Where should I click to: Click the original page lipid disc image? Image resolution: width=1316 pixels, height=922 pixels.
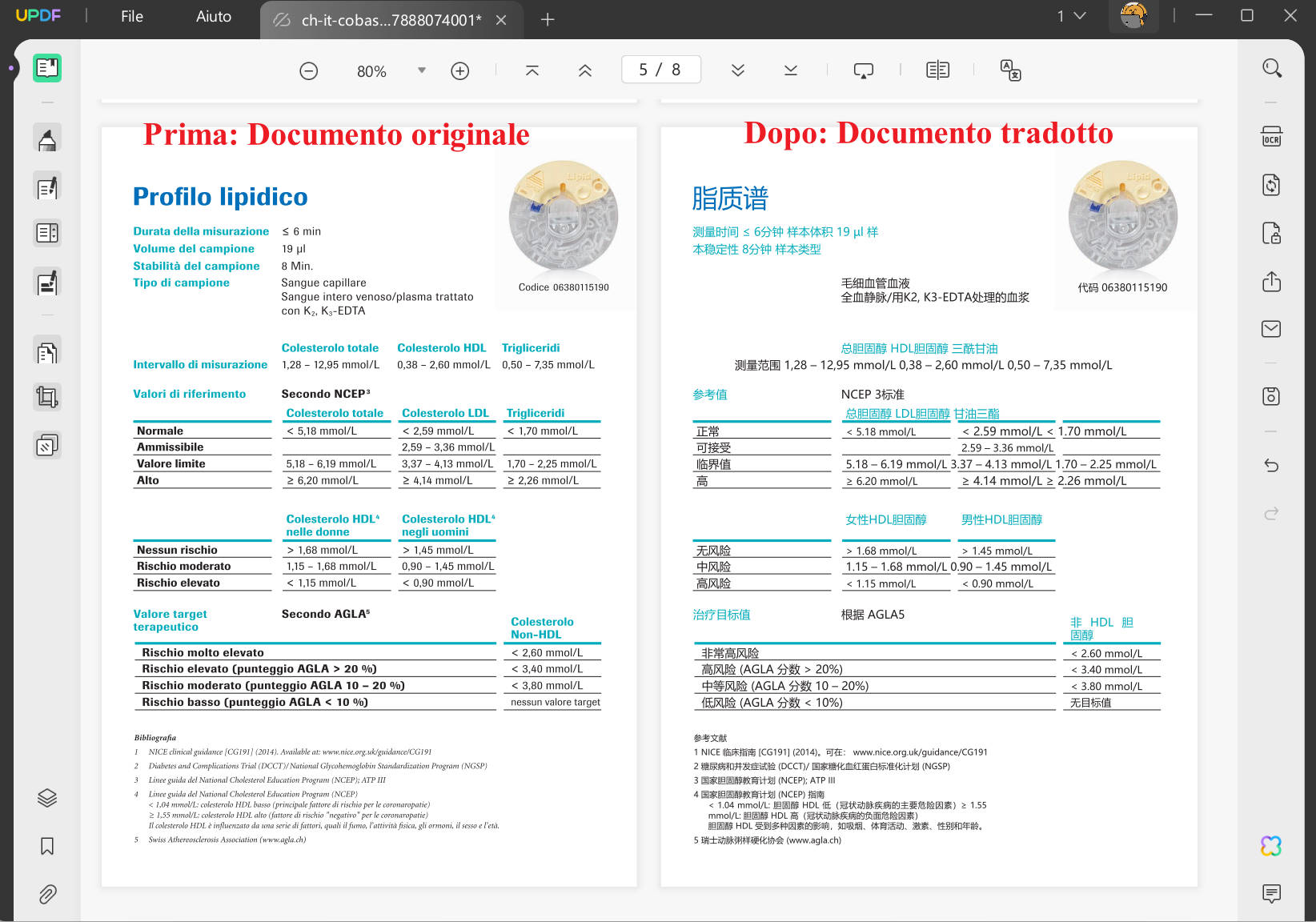[564, 216]
